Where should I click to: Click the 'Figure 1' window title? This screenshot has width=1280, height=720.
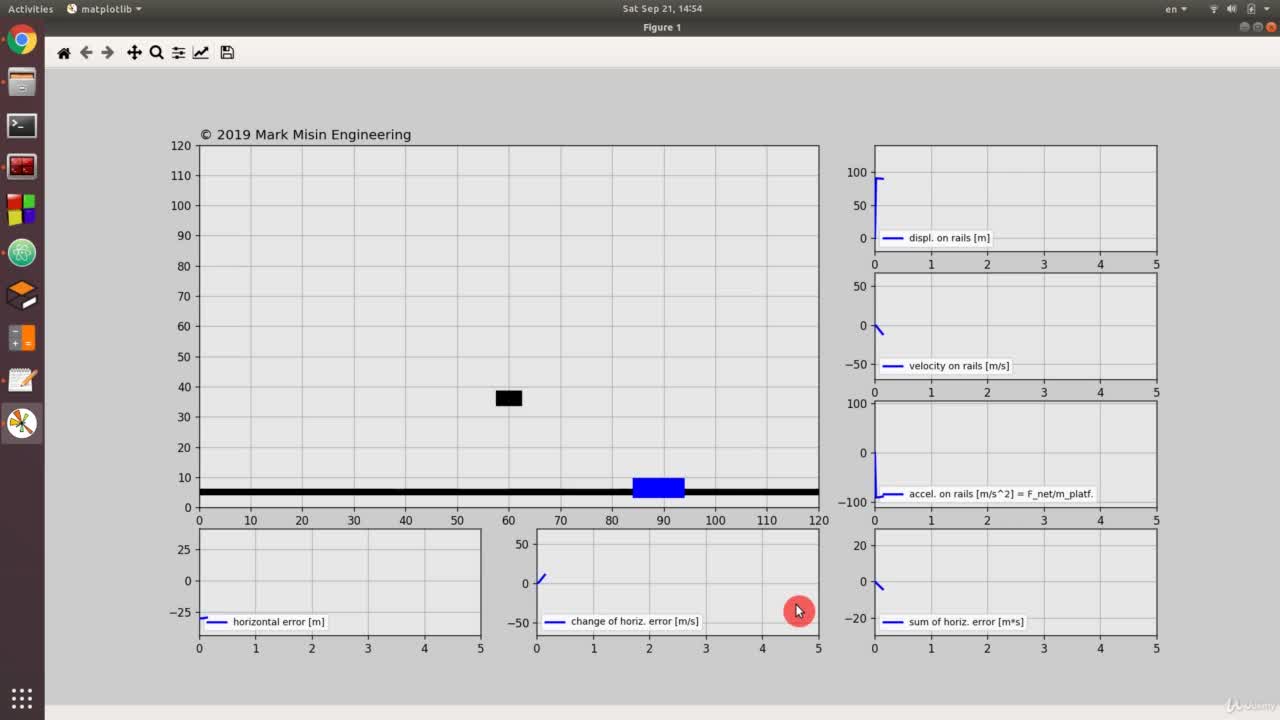pos(662,27)
